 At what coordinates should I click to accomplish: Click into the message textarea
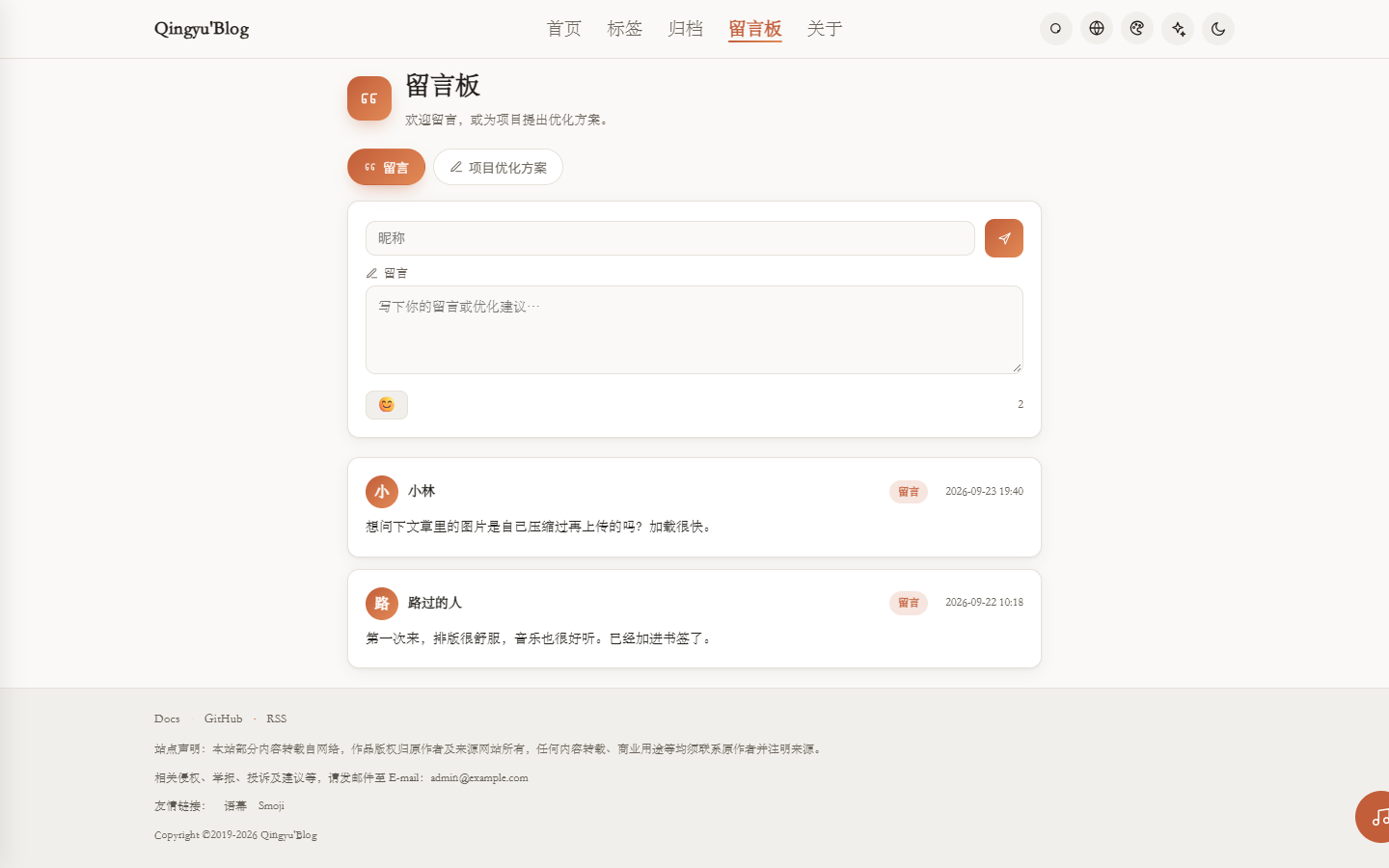tap(694, 330)
